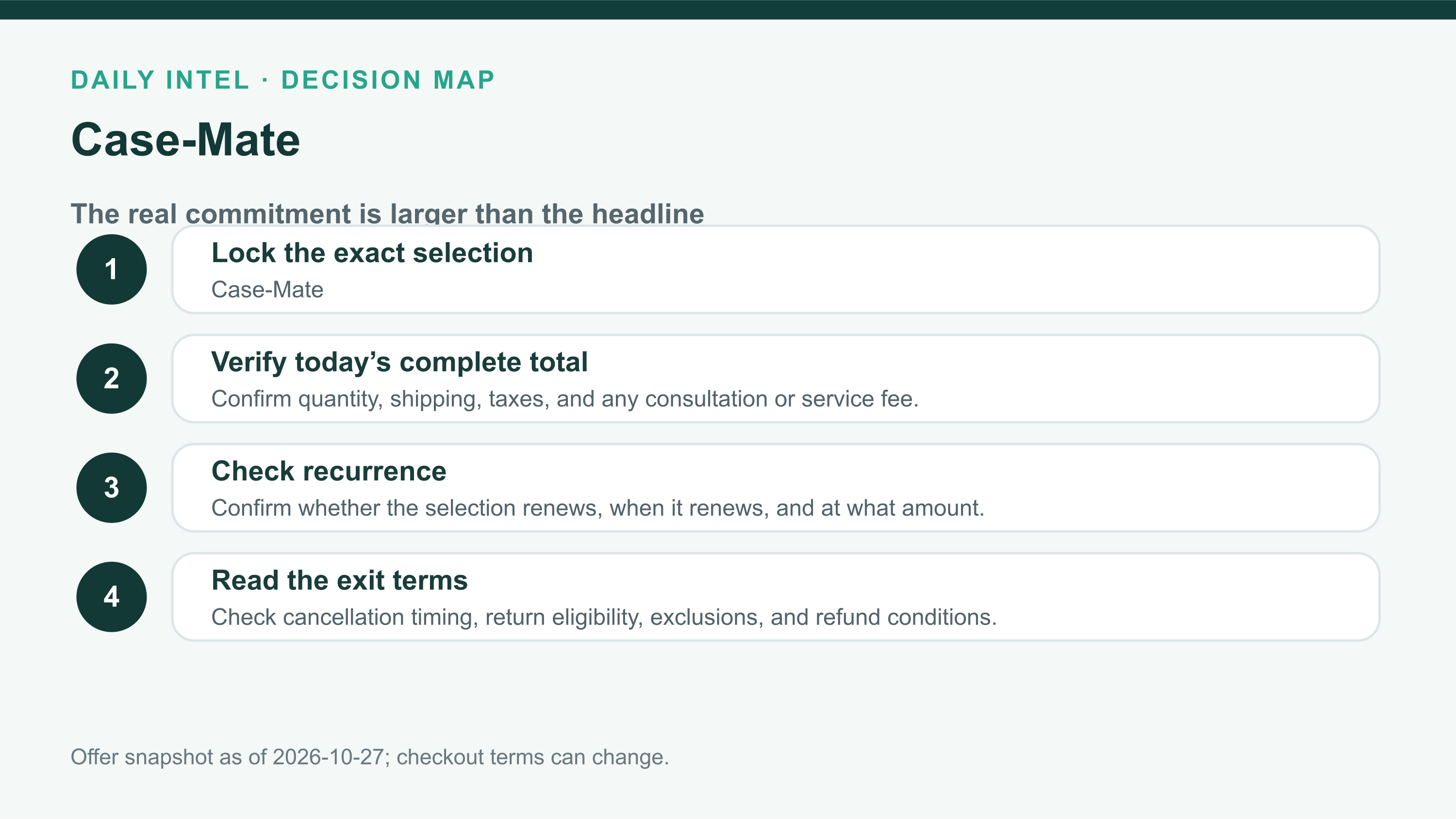Select the step 1 number circle
Screen dimensions: 1456x819
pyautogui.click(x=111, y=270)
